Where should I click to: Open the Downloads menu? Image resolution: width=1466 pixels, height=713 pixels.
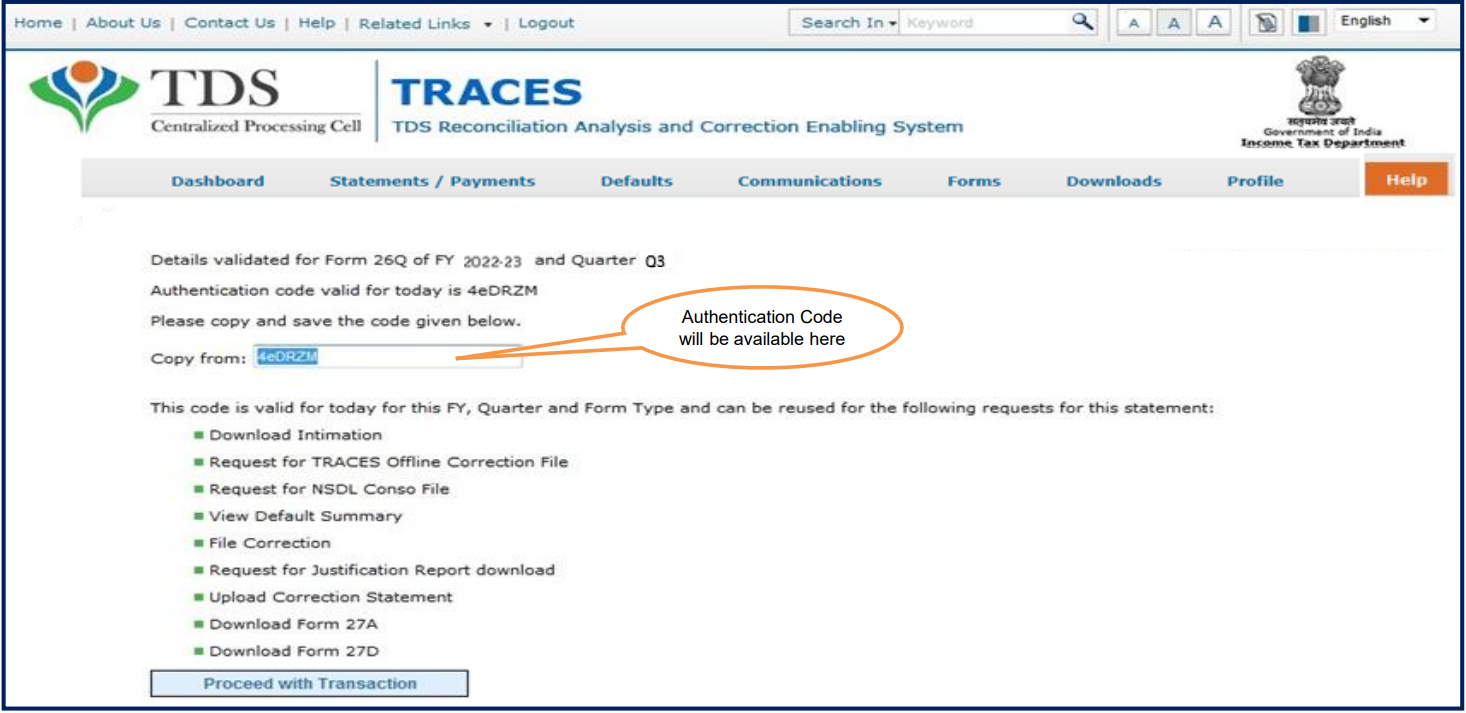tap(1113, 181)
